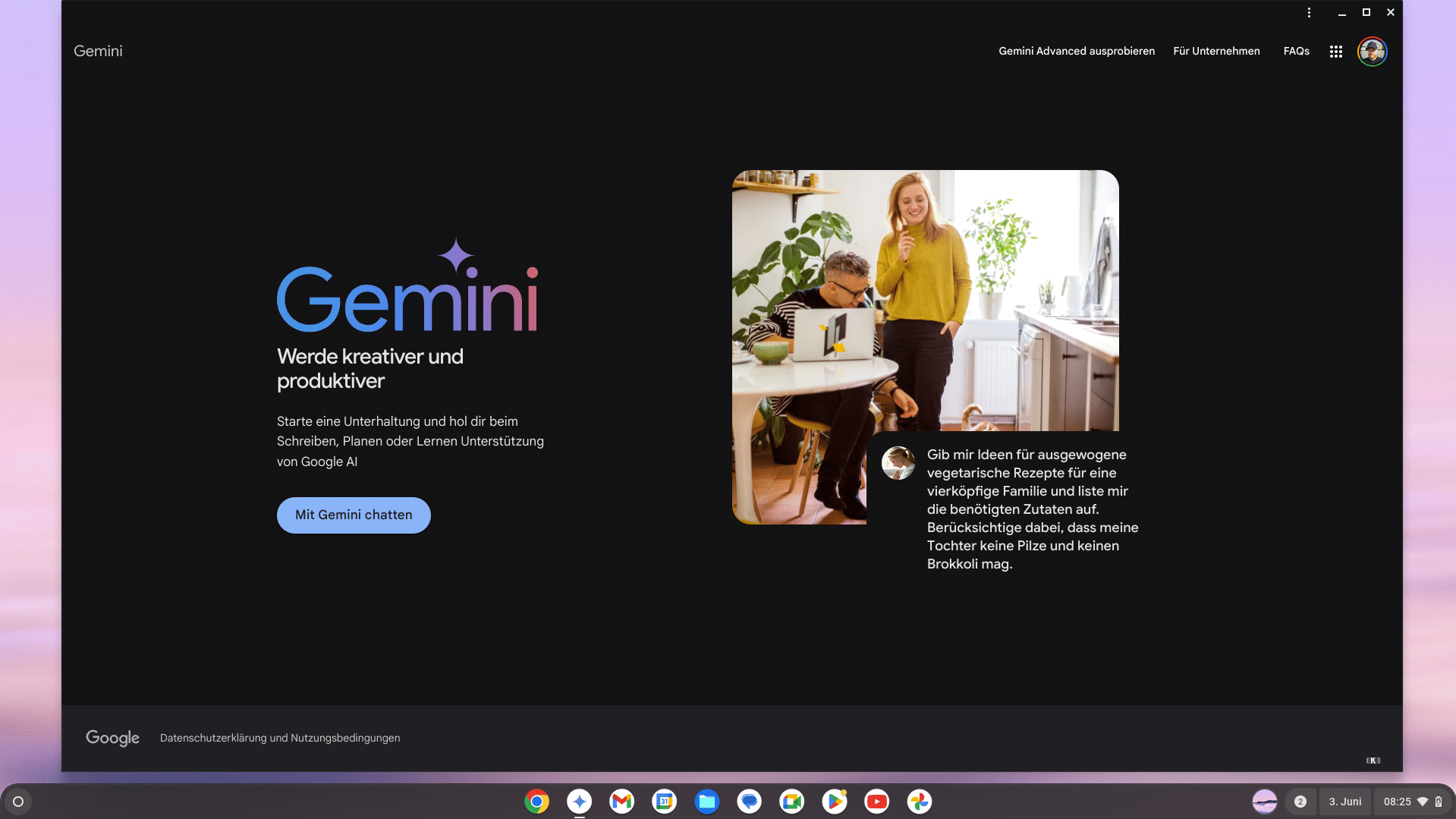The image size is (1456, 819).
Task: Open the Google account profile avatar
Action: (1372, 52)
